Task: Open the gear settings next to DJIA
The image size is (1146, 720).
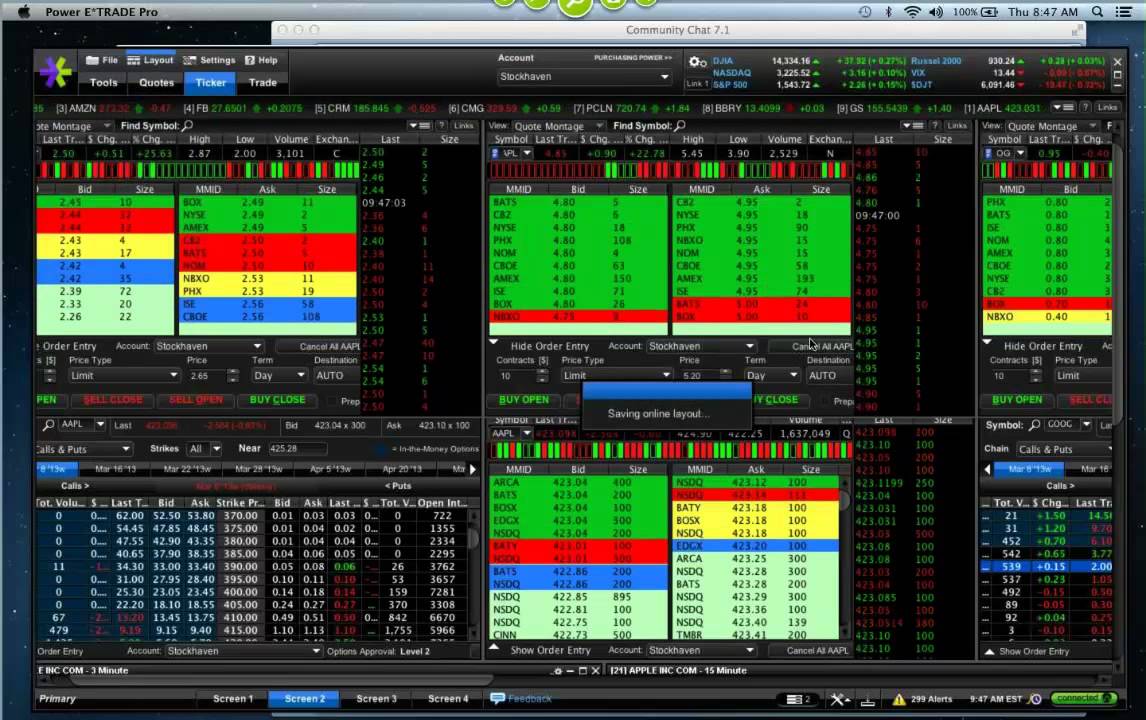Action: [x=697, y=62]
